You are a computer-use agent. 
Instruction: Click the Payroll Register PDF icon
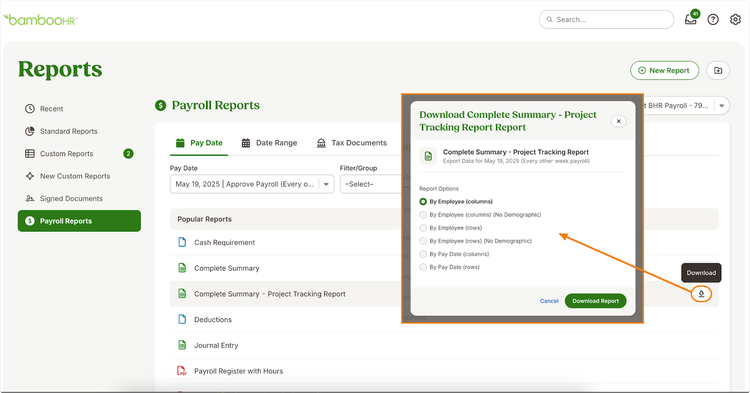[182, 371]
